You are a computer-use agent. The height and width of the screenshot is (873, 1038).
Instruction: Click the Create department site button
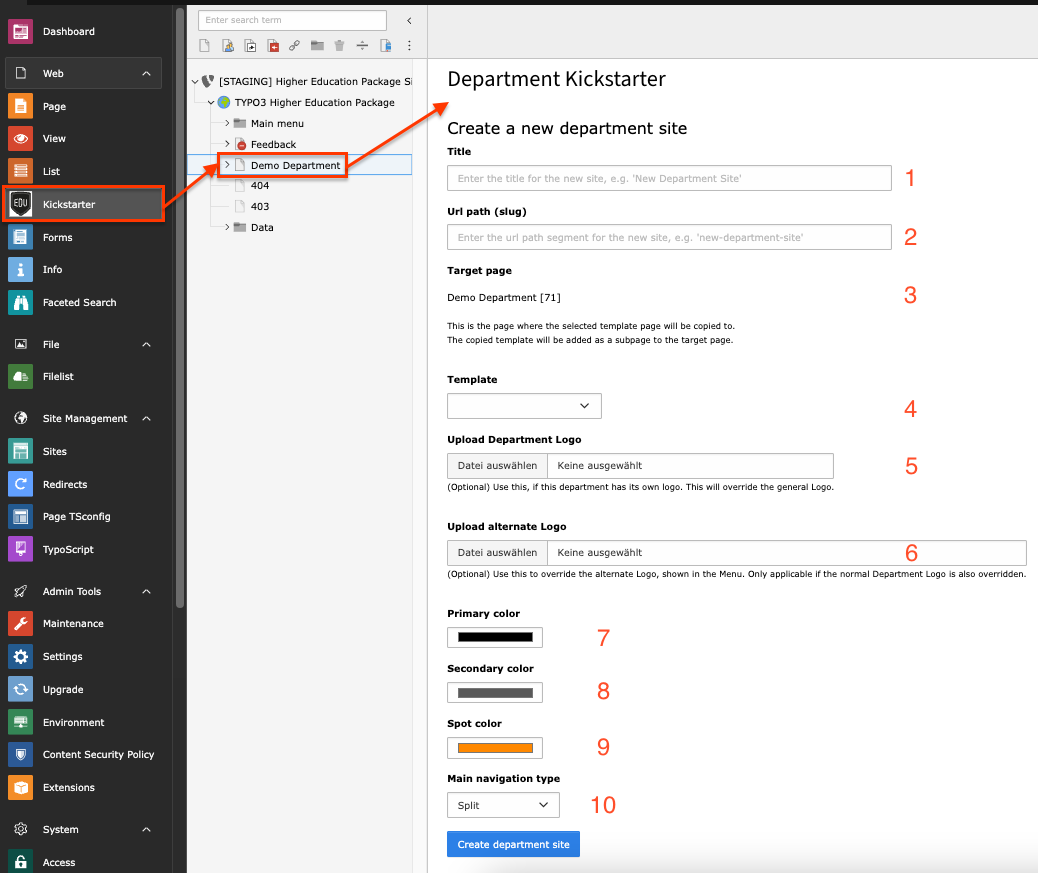click(x=513, y=844)
